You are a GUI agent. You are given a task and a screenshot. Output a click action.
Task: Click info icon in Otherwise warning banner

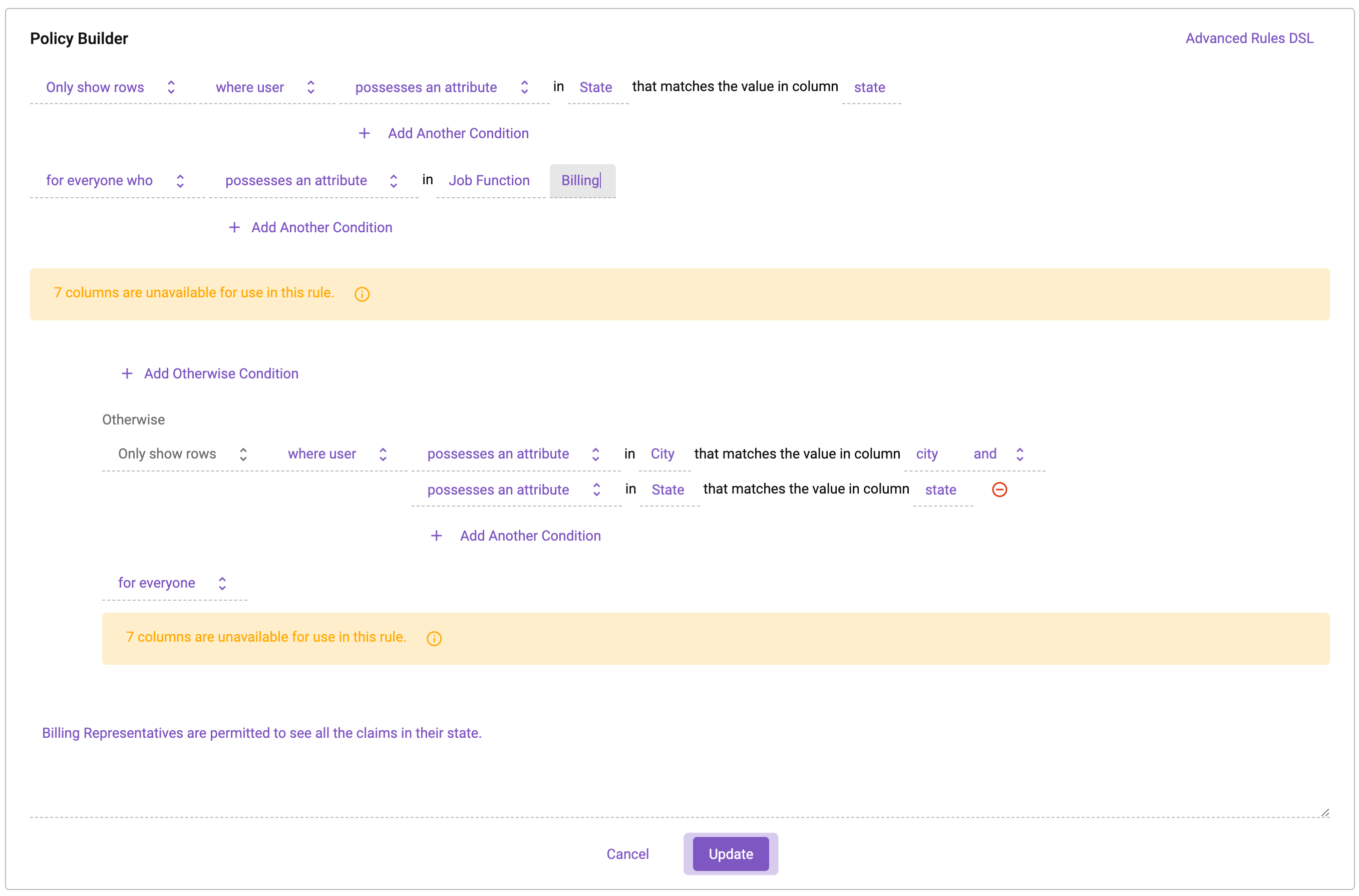[434, 638]
